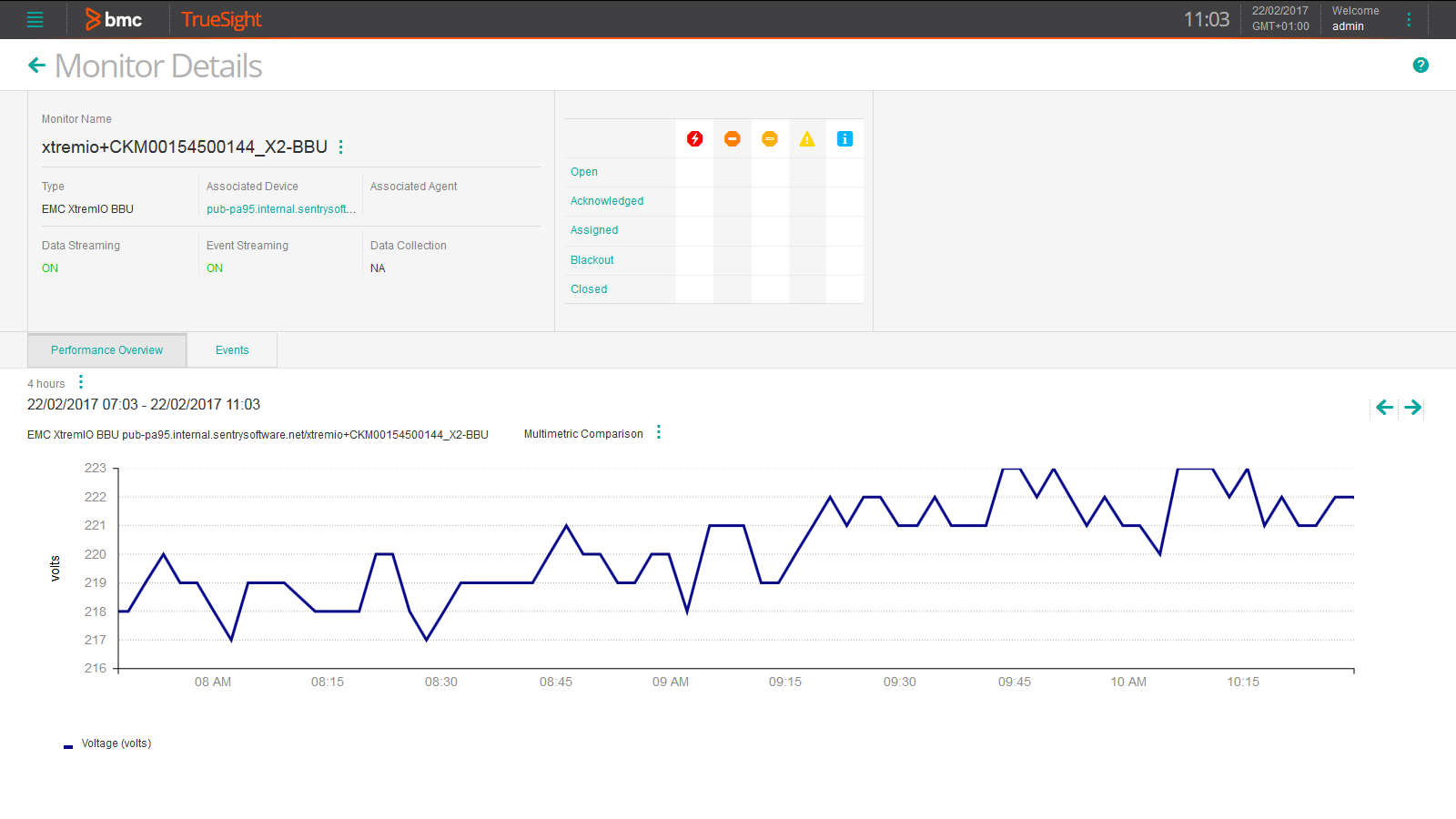1456x819 pixels.
Task: Click the information severity blue icon
Action: point(844,138)
